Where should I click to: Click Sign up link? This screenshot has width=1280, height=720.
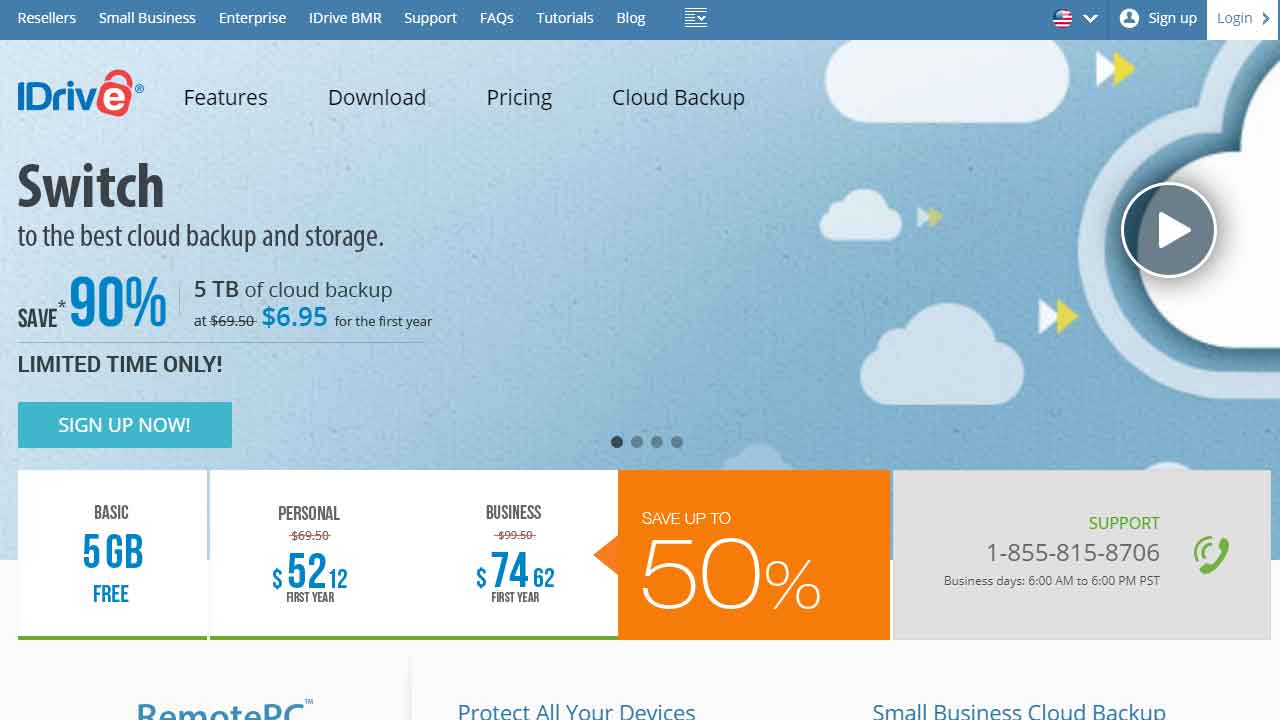tap(1172, 18)
